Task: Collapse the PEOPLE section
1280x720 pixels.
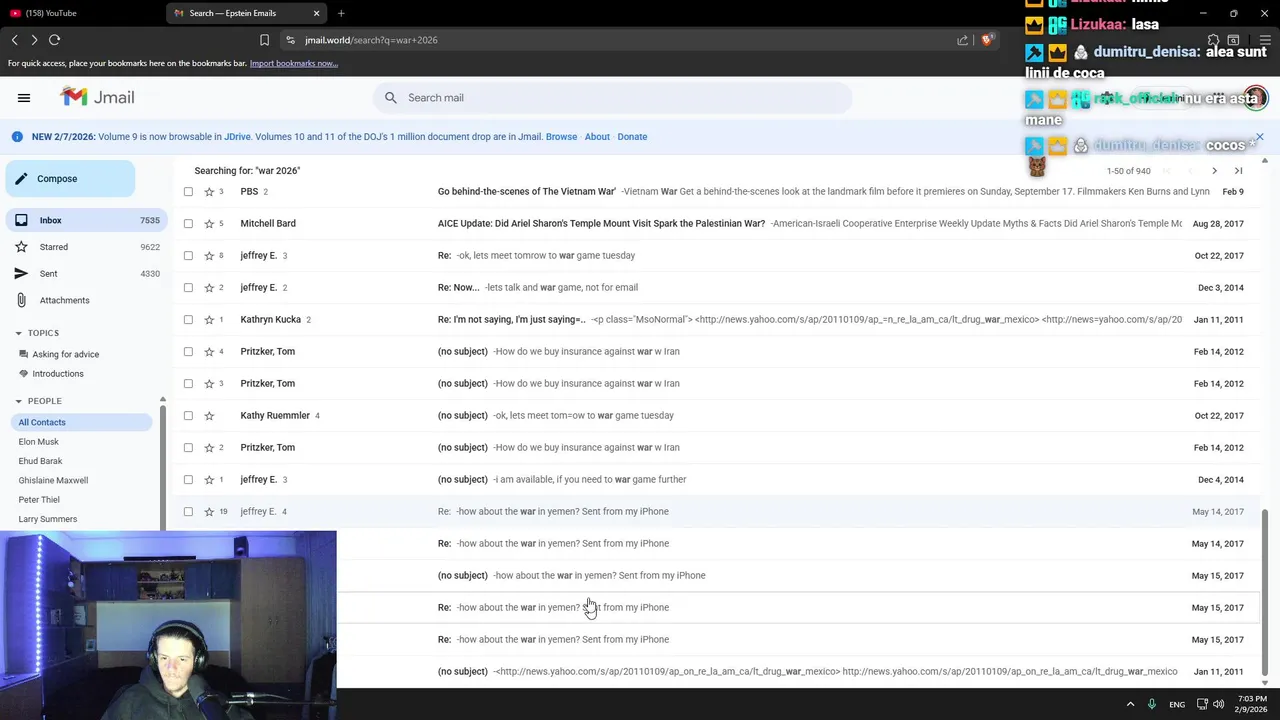Action: coord(18,401)
